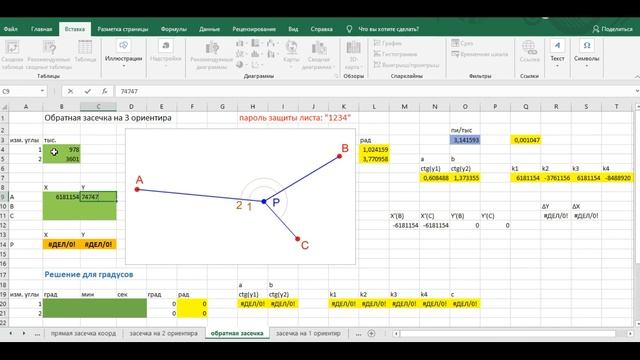The width and height of the screenshot is (640, 360).
Task: Open Insert Function fx dialog
Action: coord(105,91)
